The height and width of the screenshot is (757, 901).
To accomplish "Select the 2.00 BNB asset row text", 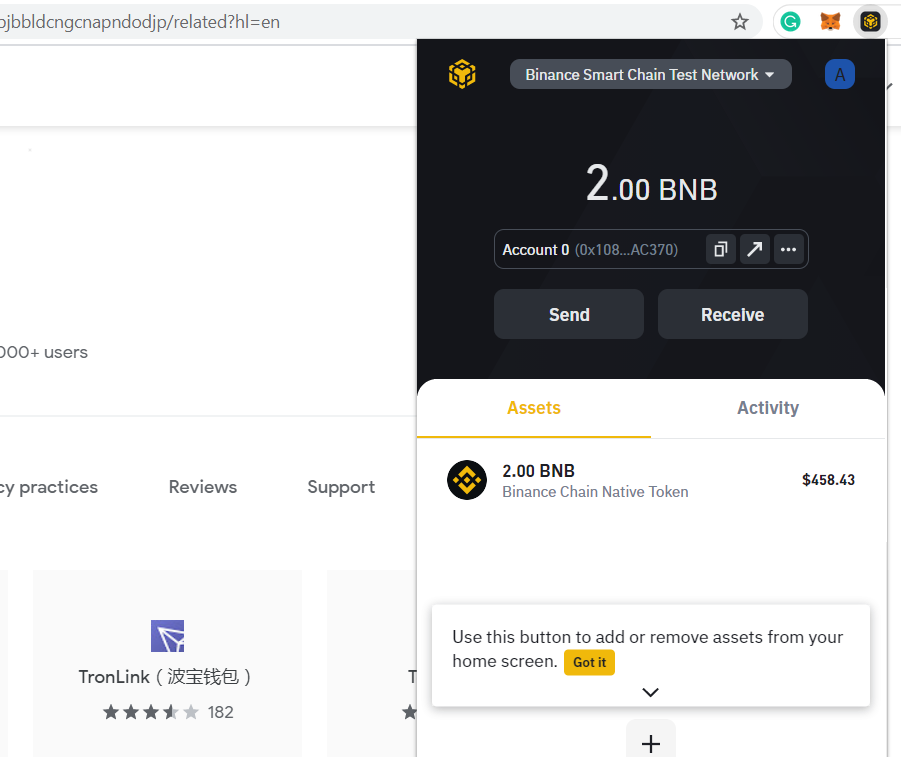I will point(538,471).
